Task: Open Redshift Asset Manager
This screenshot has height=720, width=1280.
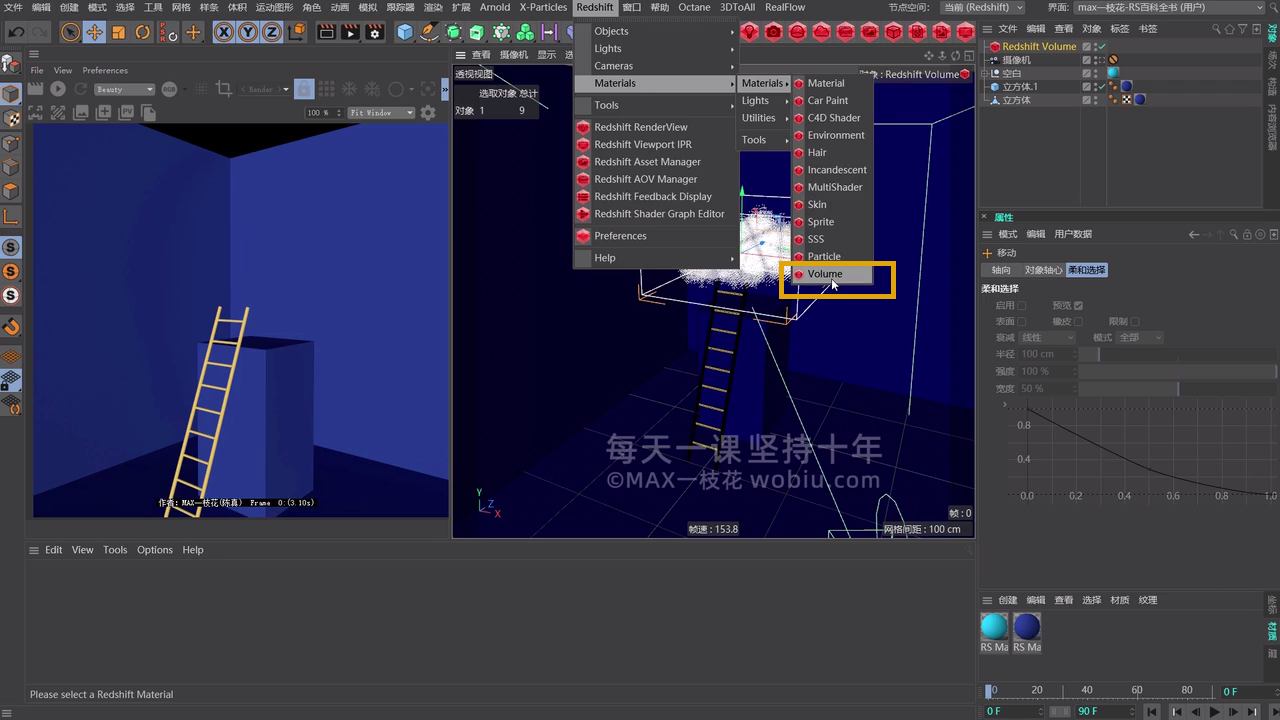Action: pyautogui.click(x=647, y=162)
